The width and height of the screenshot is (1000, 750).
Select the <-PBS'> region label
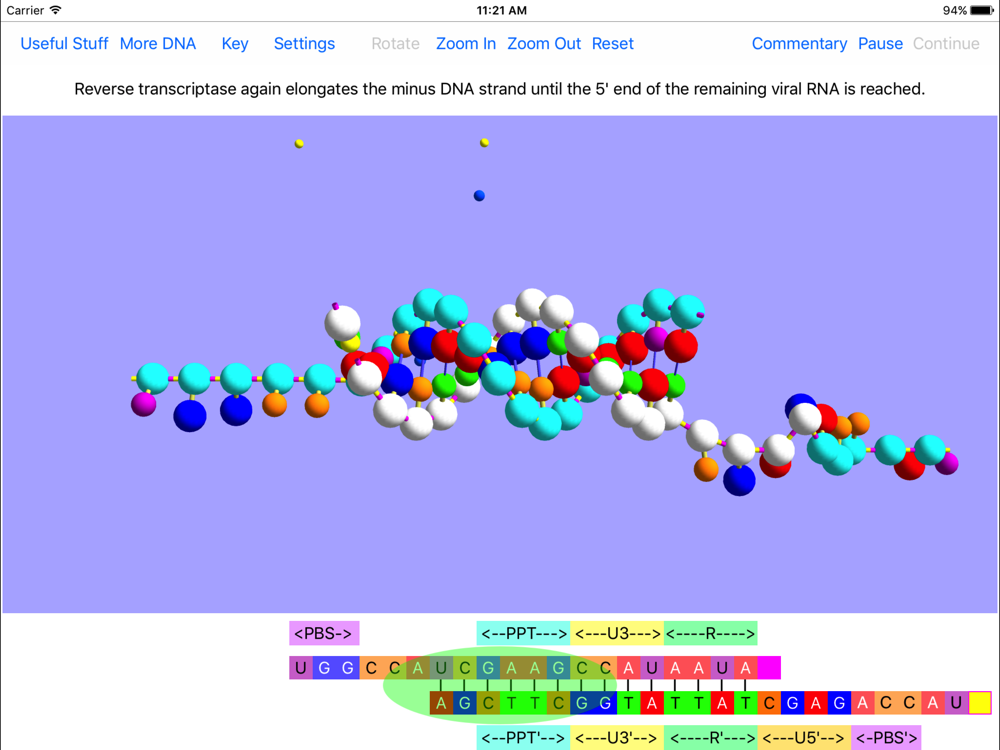886,737
